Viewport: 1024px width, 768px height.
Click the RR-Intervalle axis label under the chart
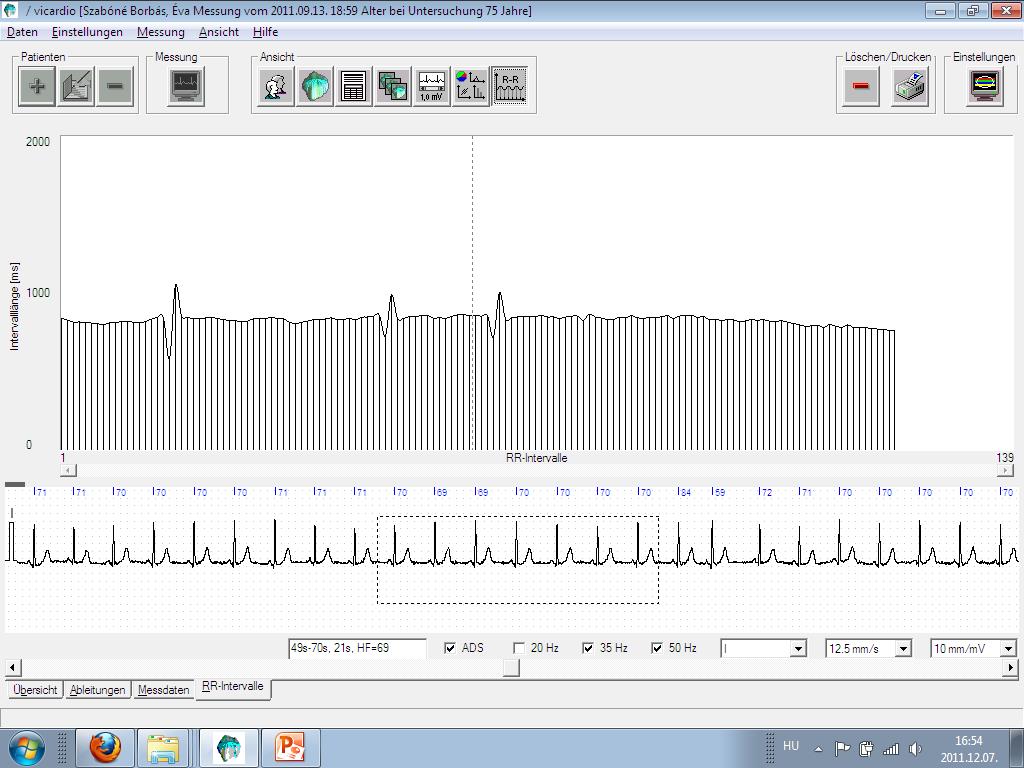click(537, 458)
